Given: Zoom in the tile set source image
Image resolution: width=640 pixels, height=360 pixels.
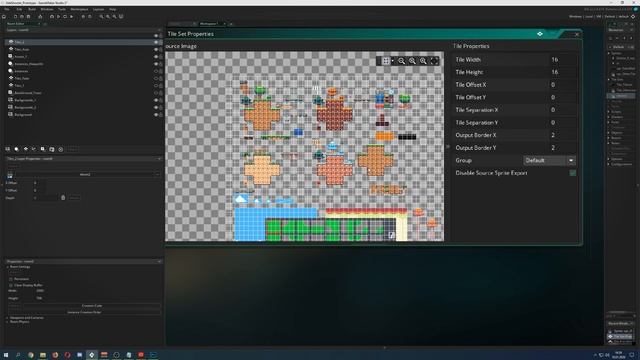Looking at the screenshot, I should click(x=423, y=61).
